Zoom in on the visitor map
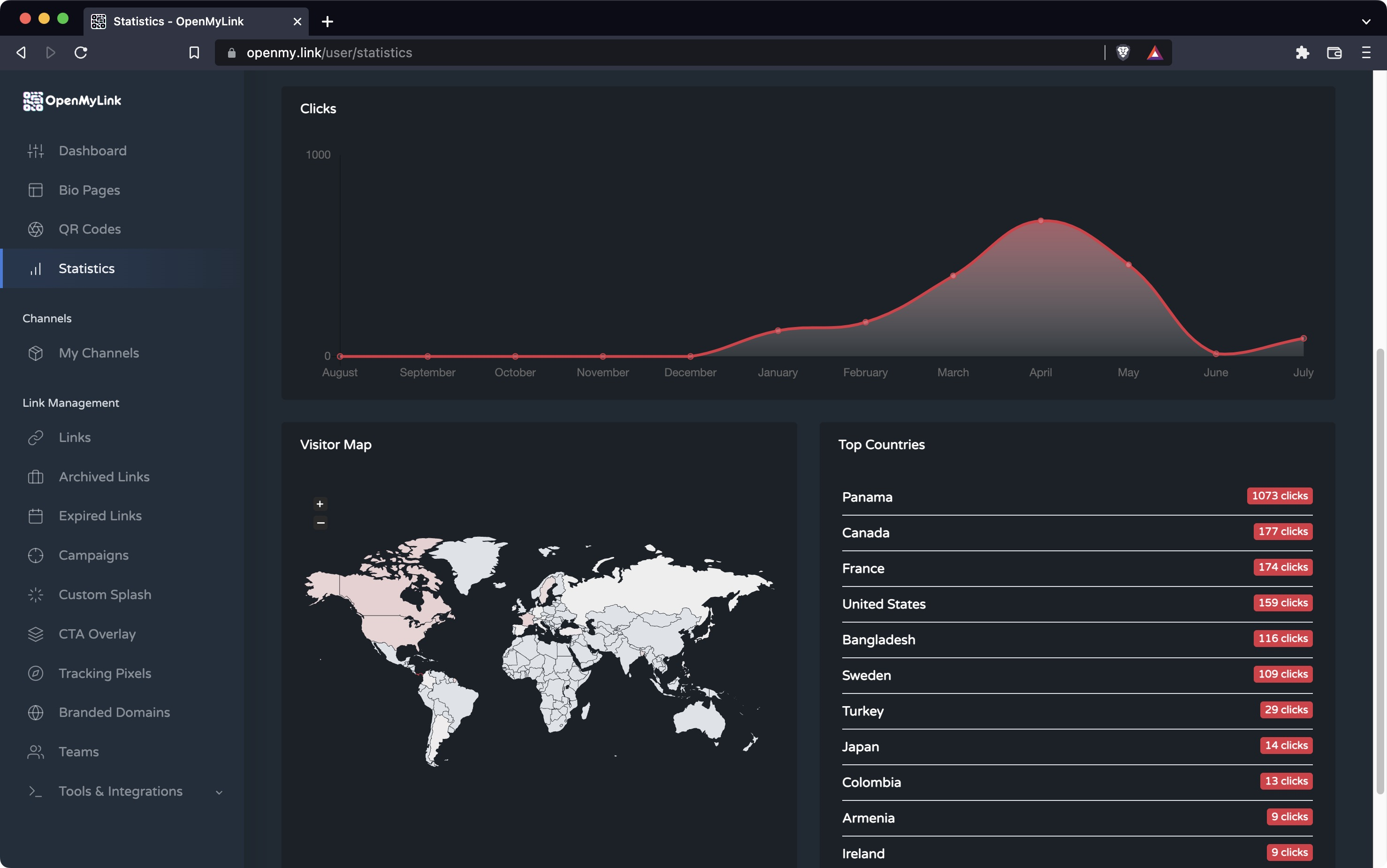 (320, 504)
